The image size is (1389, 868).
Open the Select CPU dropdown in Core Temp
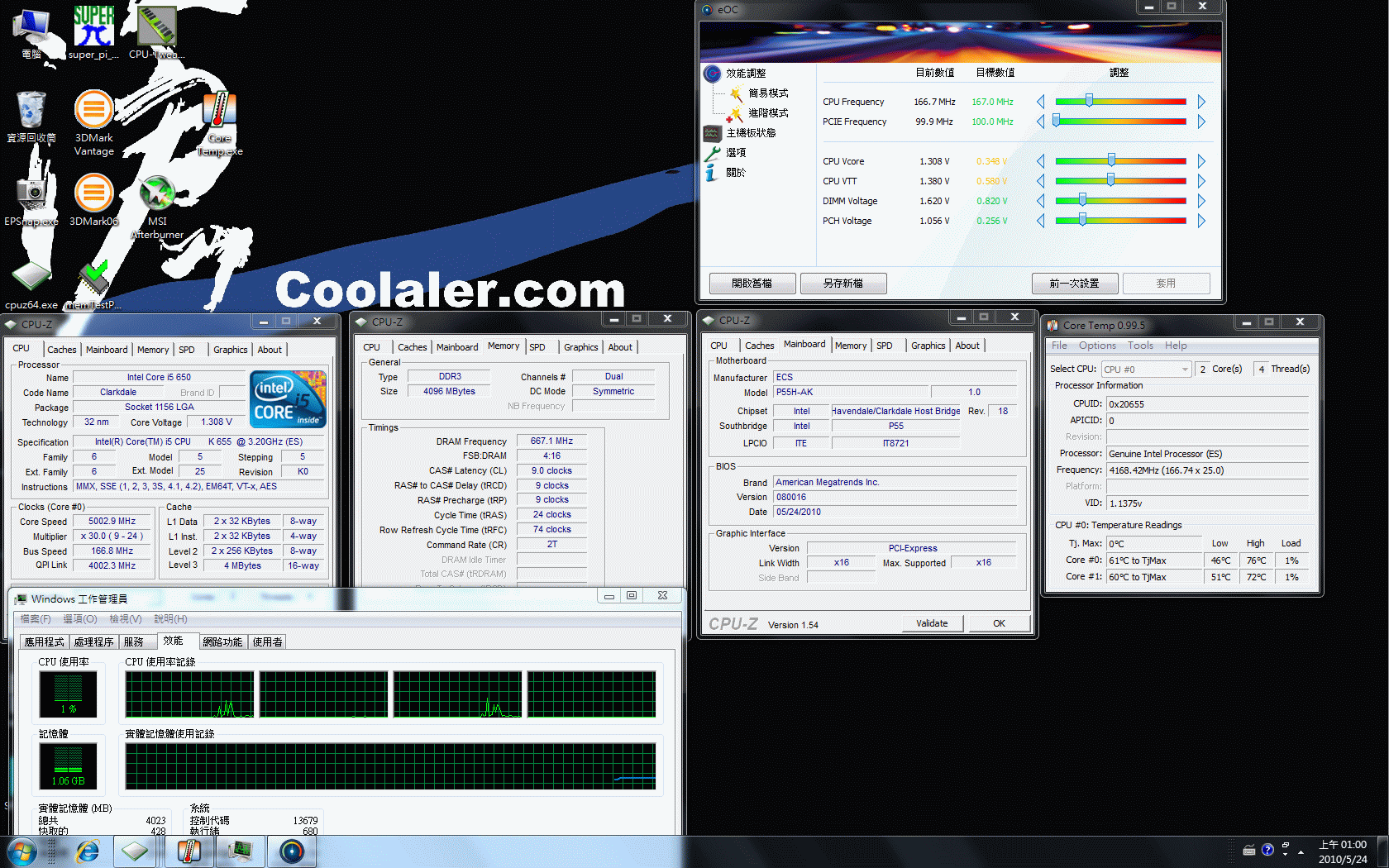1146,370
